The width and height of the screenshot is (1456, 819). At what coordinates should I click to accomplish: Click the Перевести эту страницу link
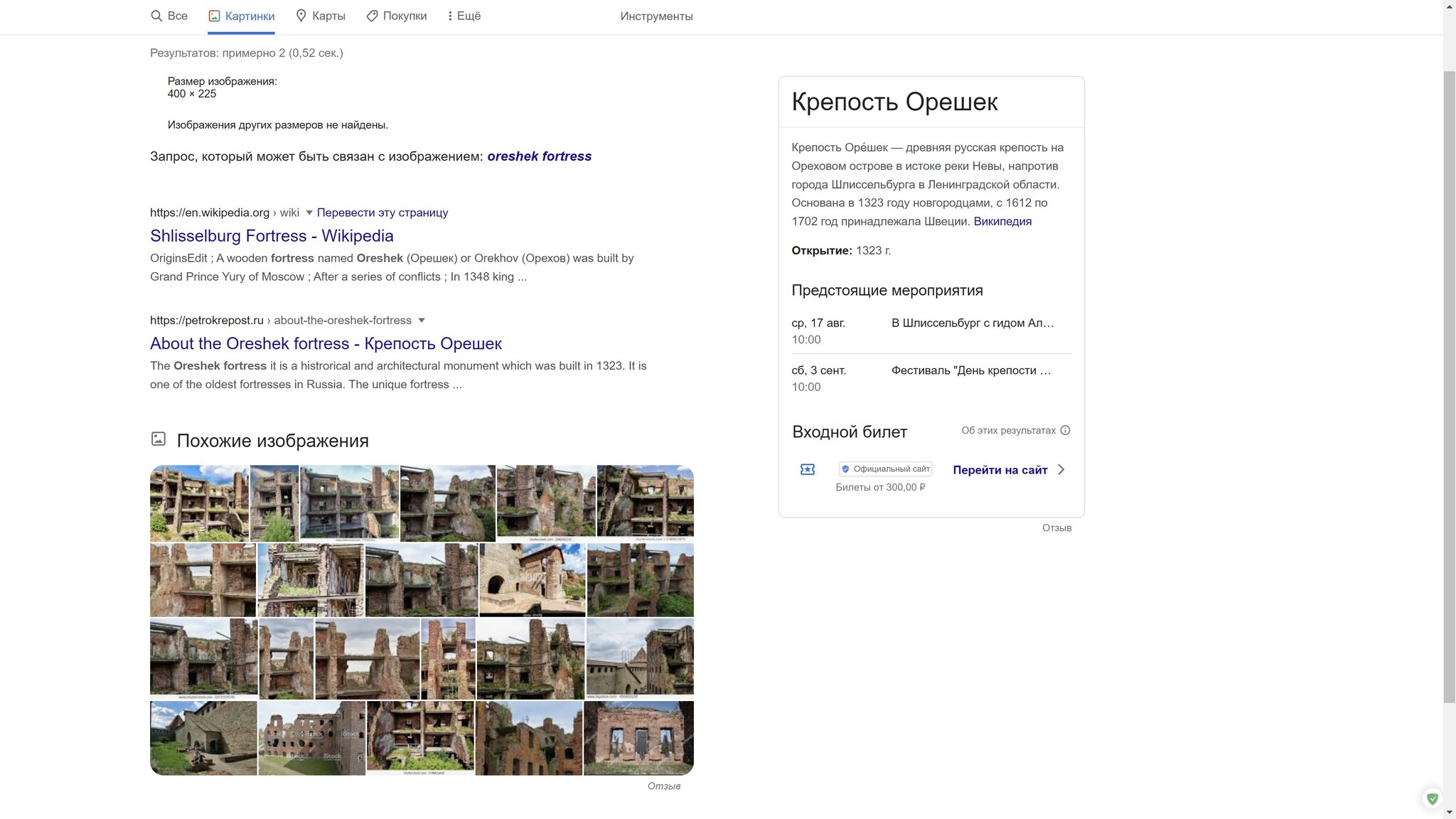click(382, 213)
